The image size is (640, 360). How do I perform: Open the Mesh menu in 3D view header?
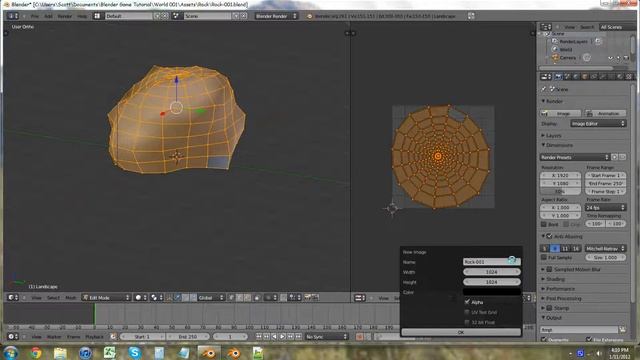[x=71, y=298]
